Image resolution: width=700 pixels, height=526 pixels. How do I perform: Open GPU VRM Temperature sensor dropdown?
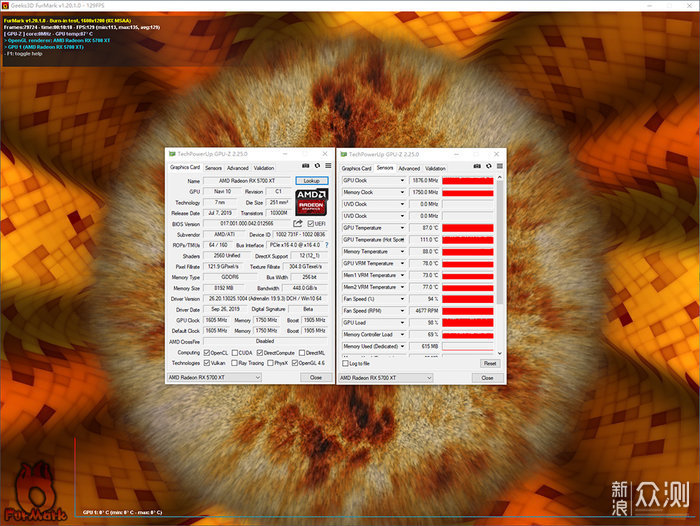(x=402, y=263)
